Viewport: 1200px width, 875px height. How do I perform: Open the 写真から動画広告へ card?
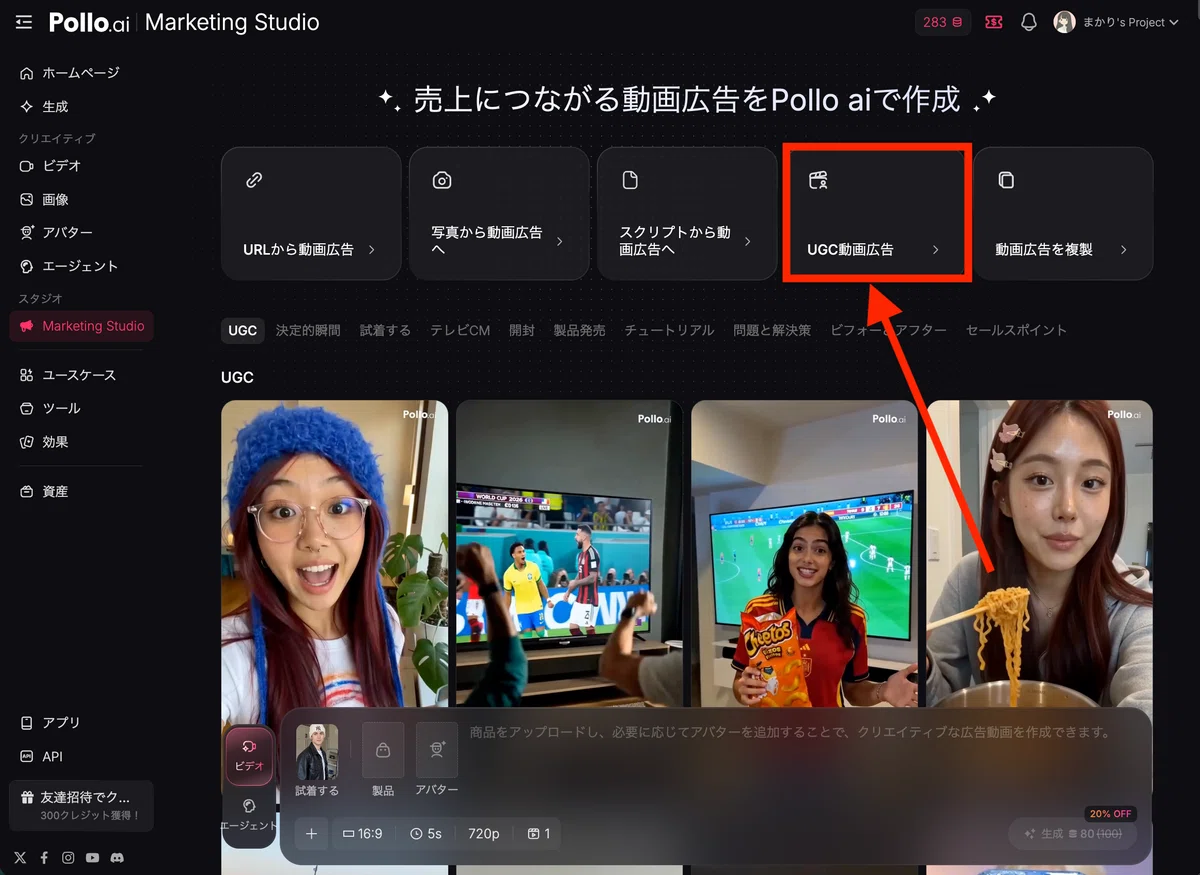pyautogui.click(x=499, y=213)
